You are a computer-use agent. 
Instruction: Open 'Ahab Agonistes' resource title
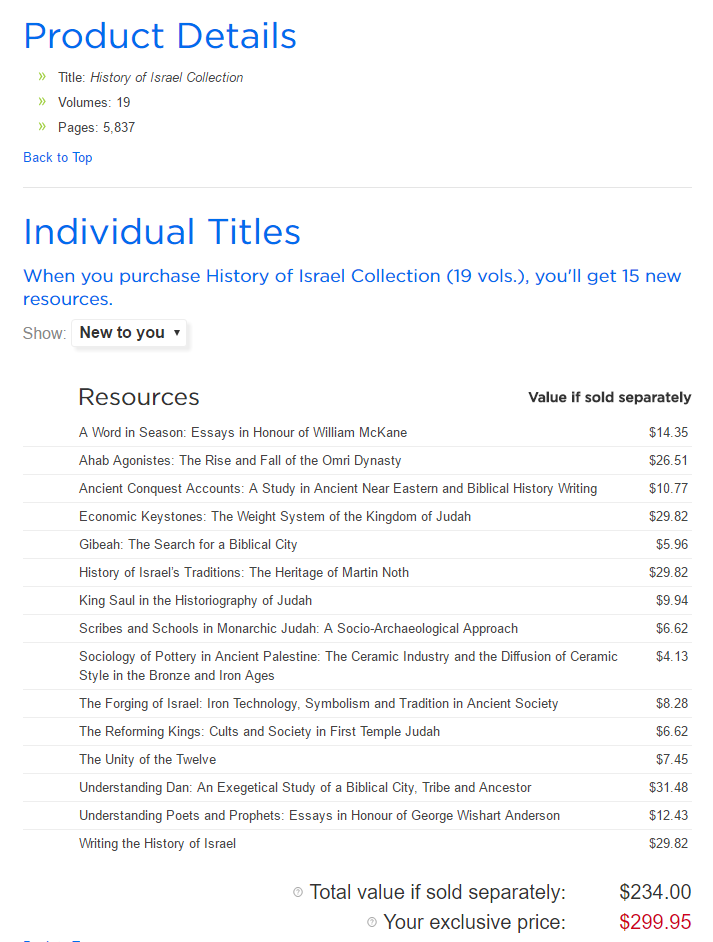click(x=240, y=461)
